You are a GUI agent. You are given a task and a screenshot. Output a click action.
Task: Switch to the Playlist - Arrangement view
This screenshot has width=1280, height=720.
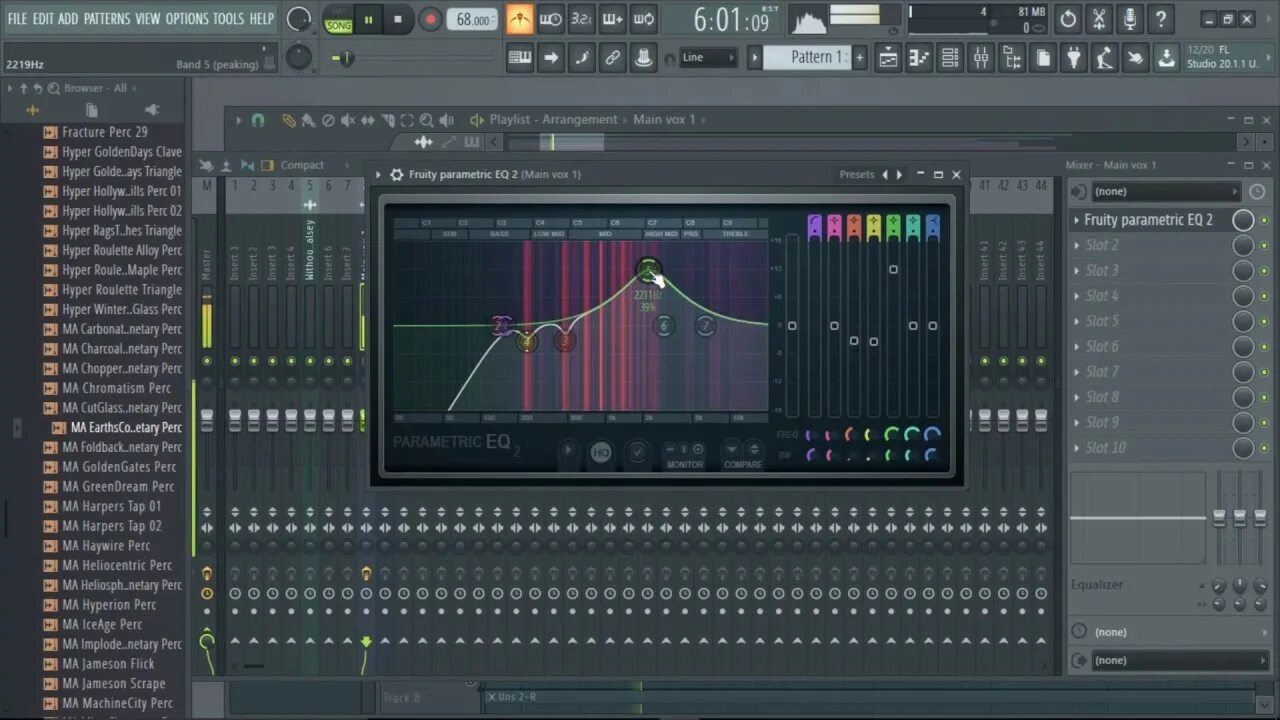click(553, 119)
